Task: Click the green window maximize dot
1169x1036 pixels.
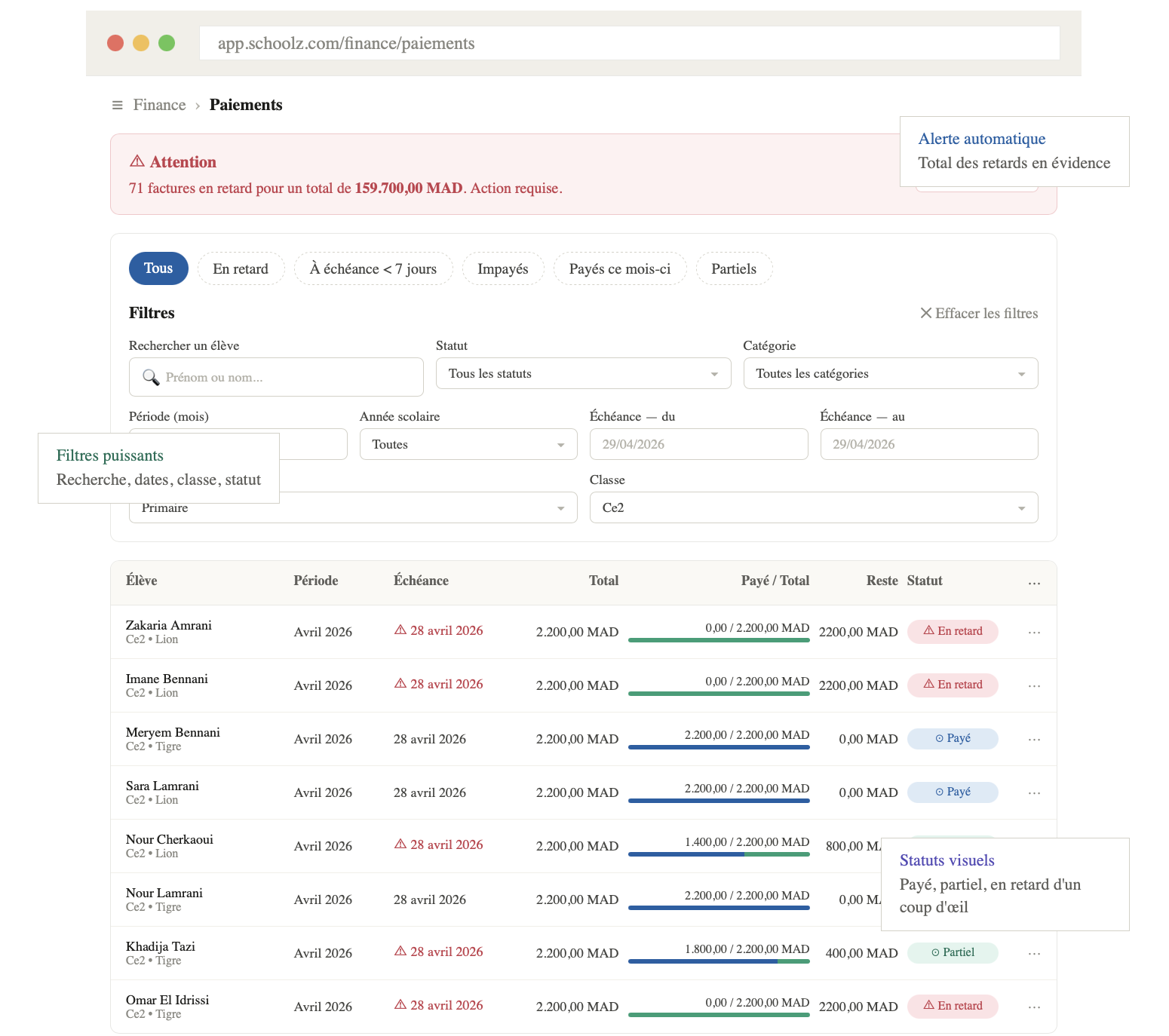Action: [x=167, y=43]
